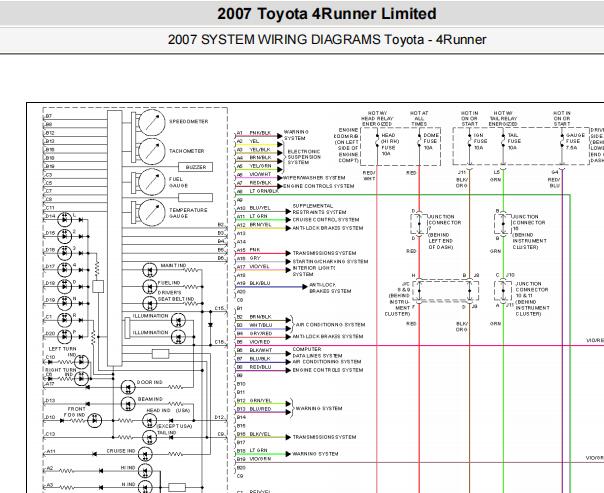
Task: Select the INTERIOR LIGHTS SYSTEM label
Action: point(314,271)
